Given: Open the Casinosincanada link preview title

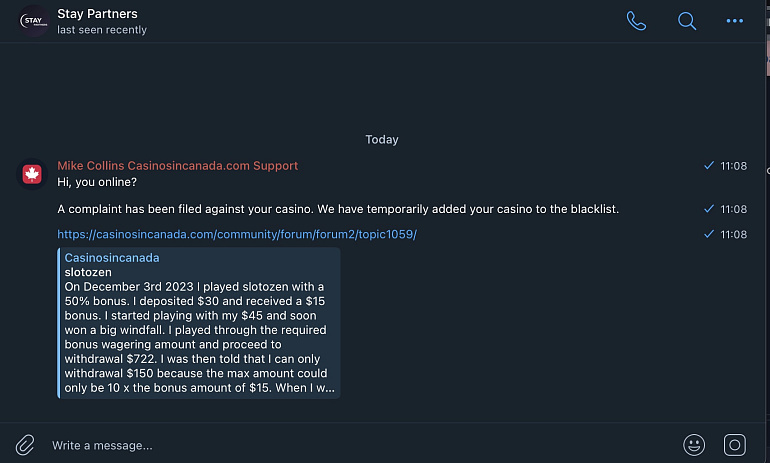Looking at the screenshot, I should pyautogui.click(x=112, y=258).
